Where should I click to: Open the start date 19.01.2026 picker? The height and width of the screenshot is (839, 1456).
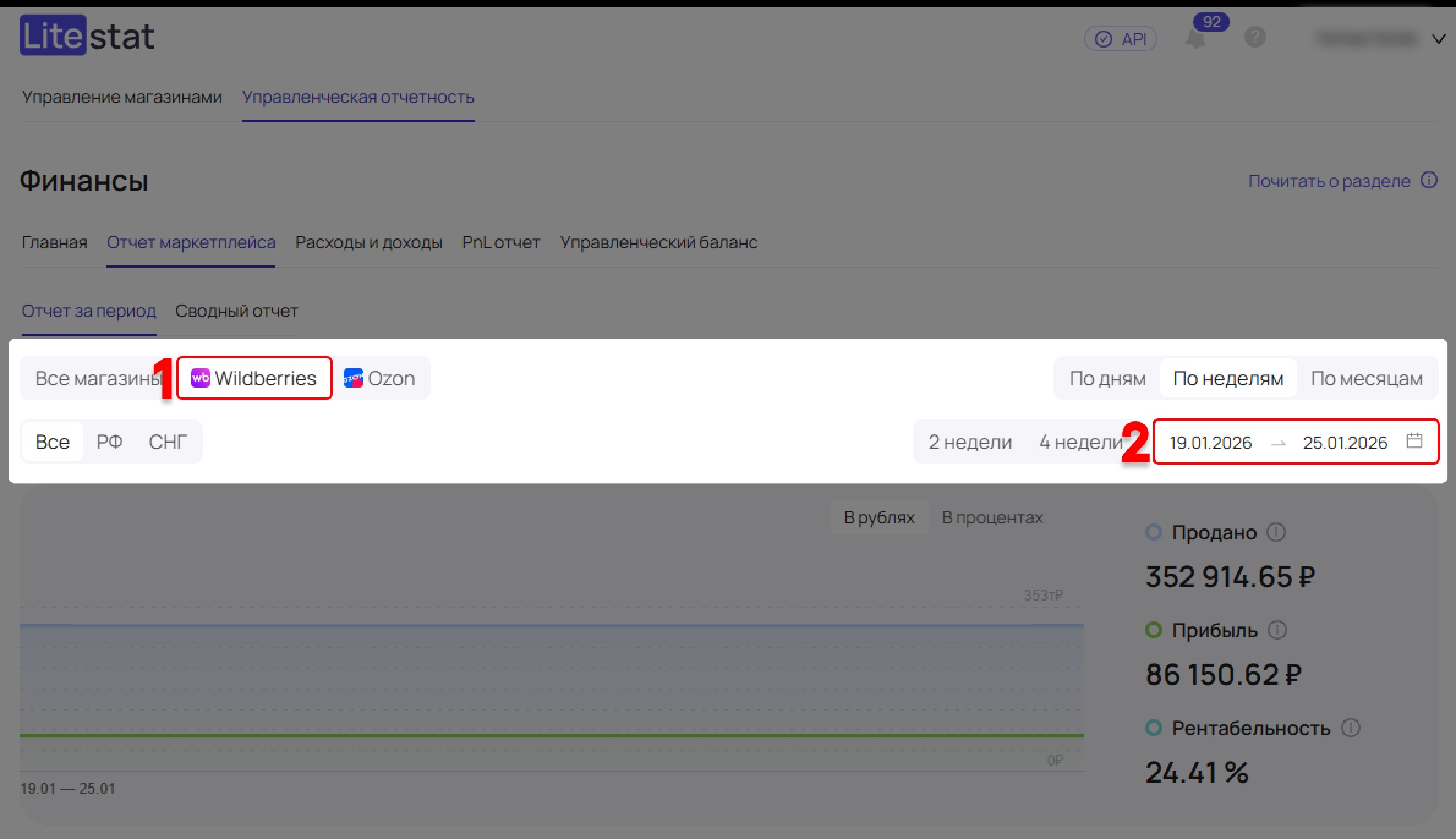[1210, 442]
